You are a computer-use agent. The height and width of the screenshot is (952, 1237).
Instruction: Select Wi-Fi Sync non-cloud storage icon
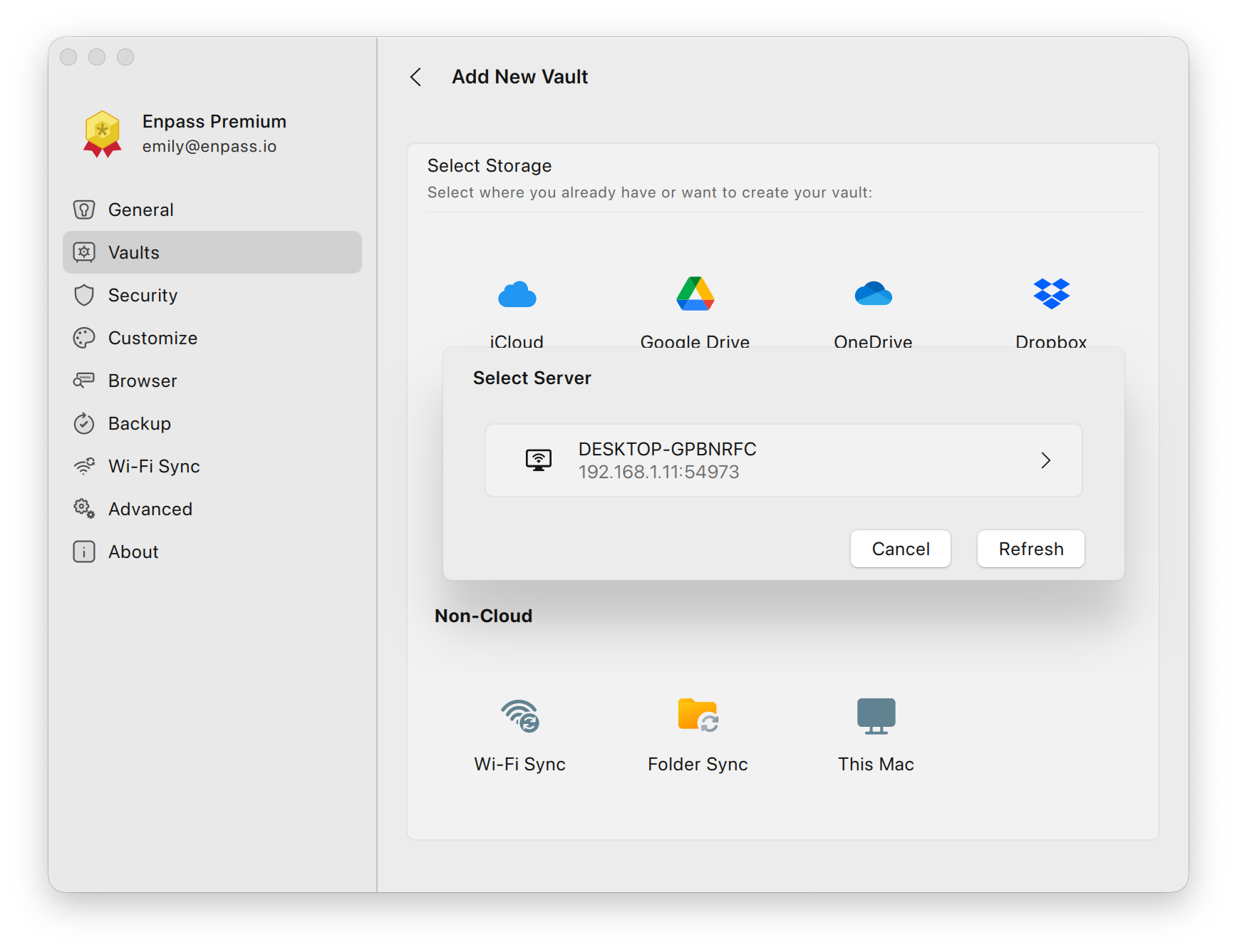[520, 715]
